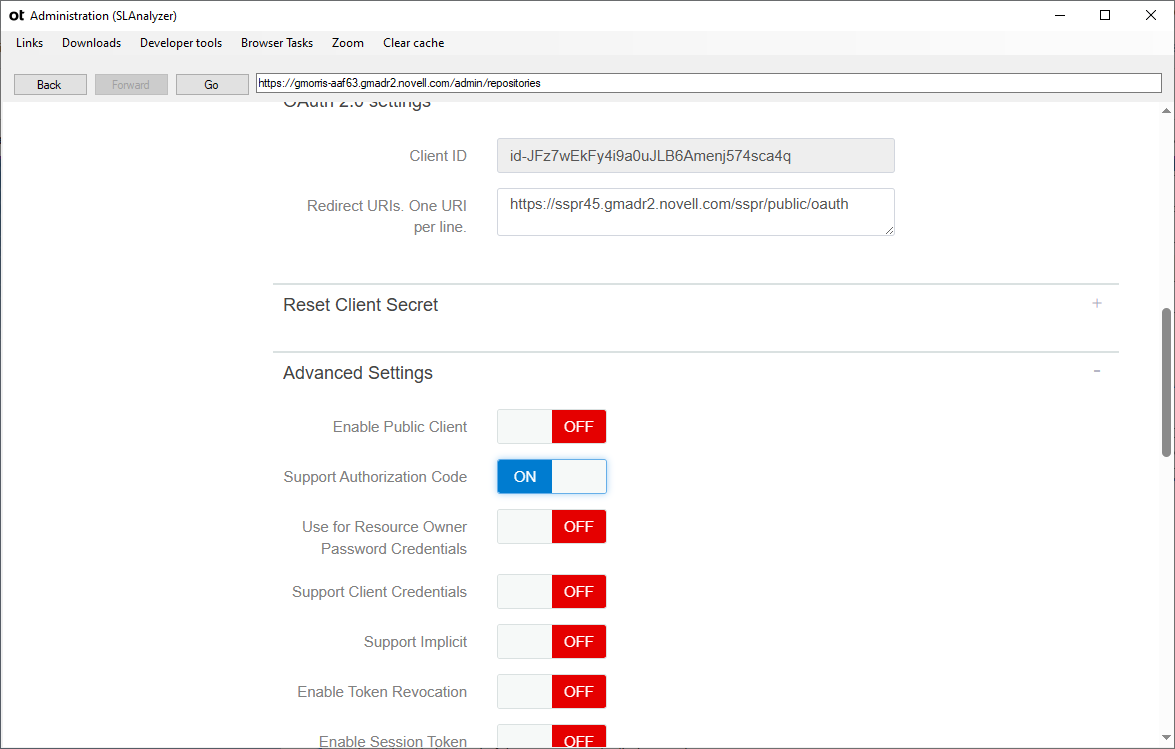
Task: Disable Support Authorization Code
Action: pyautogui.click(x=551, y=476)
